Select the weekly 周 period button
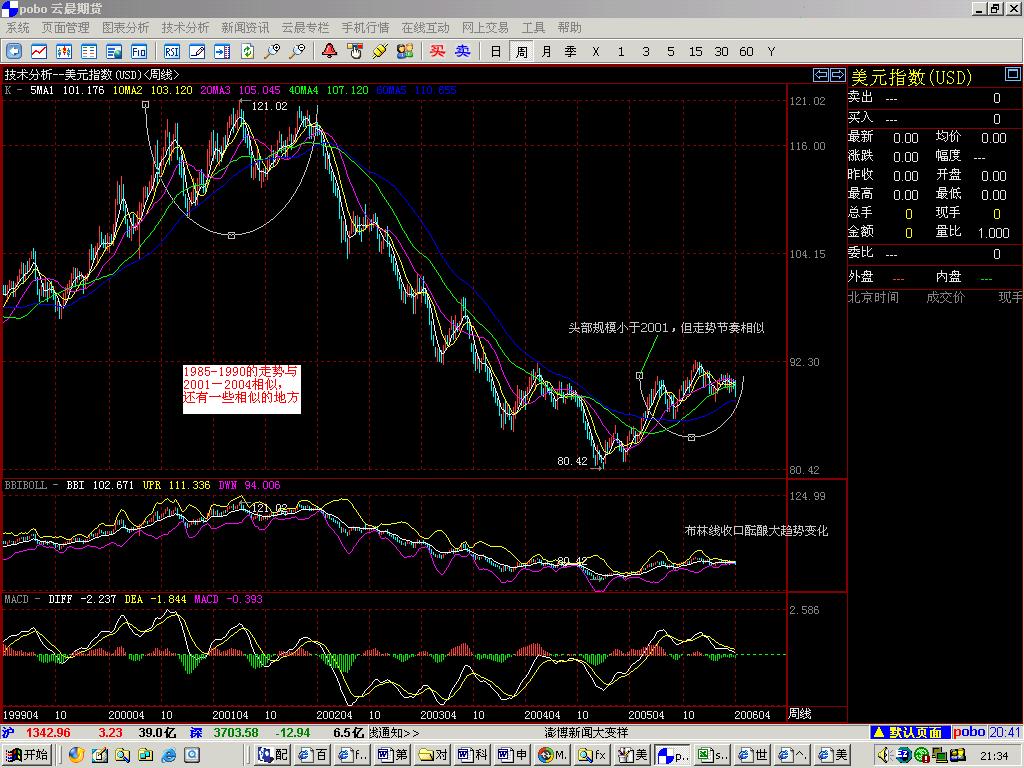 [521, 51]
